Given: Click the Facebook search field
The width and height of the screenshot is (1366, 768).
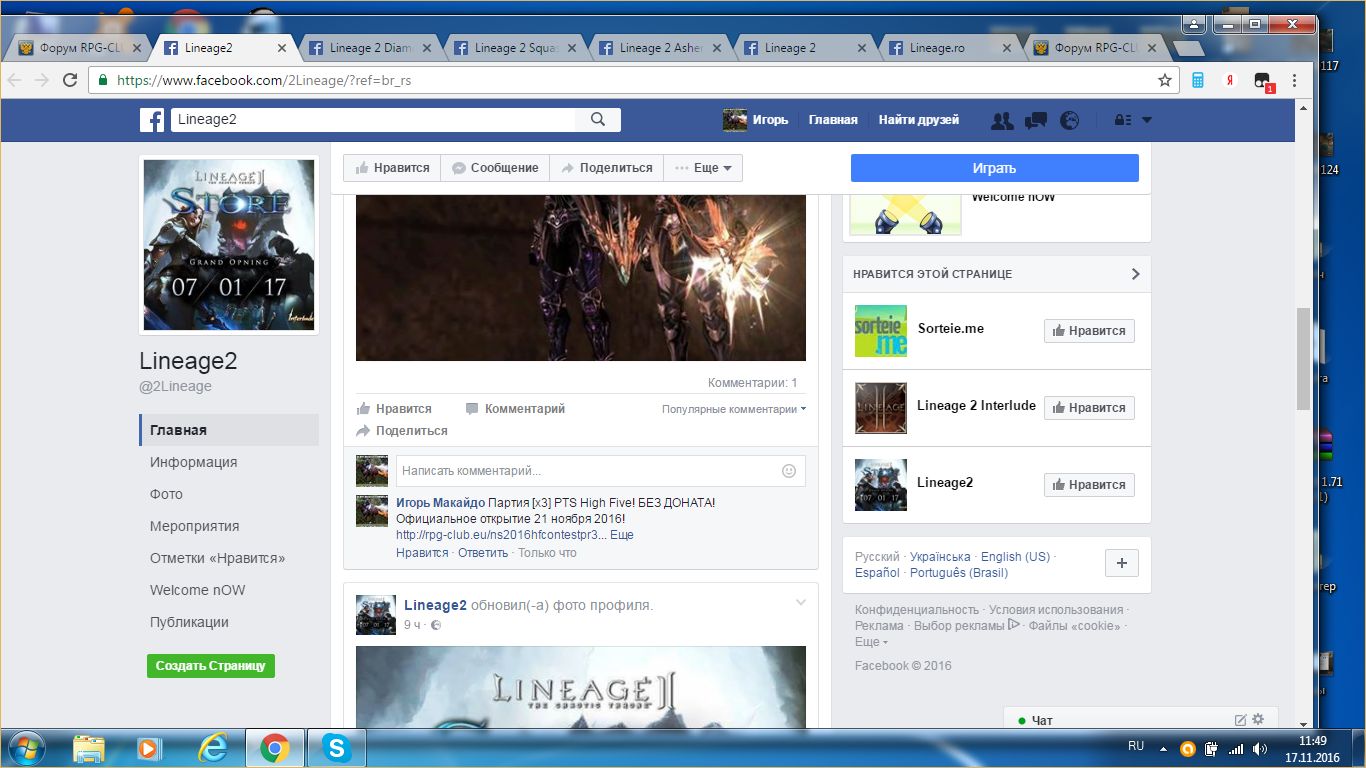Looking at the screenshot, I should tap(373, 120).
